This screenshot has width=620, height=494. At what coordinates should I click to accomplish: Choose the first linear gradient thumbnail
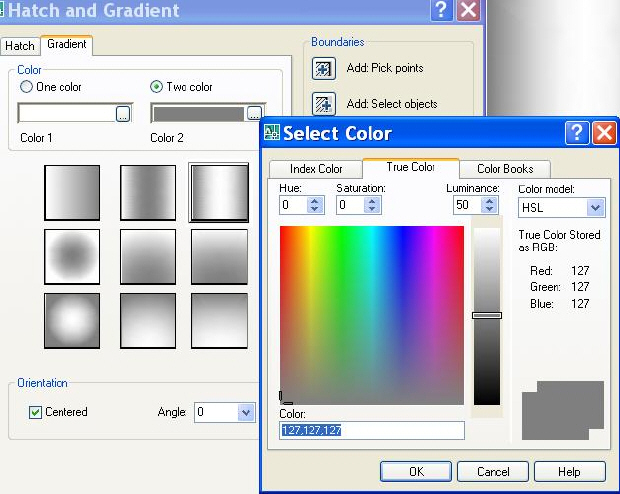pyautogui.click(x=72, y=193)
